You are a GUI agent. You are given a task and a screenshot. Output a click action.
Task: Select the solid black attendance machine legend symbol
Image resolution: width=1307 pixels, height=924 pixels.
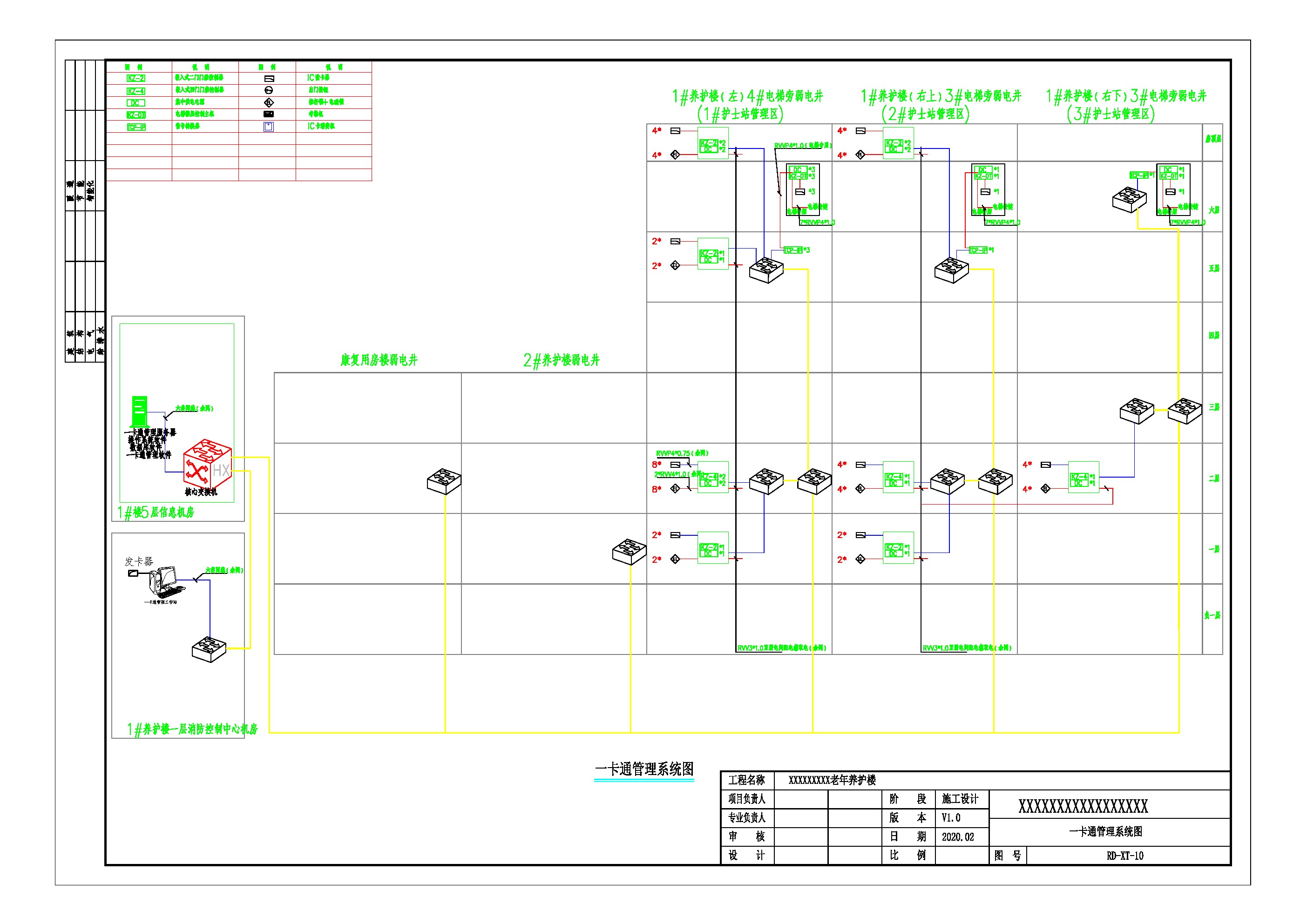click(x=269, y=115)
